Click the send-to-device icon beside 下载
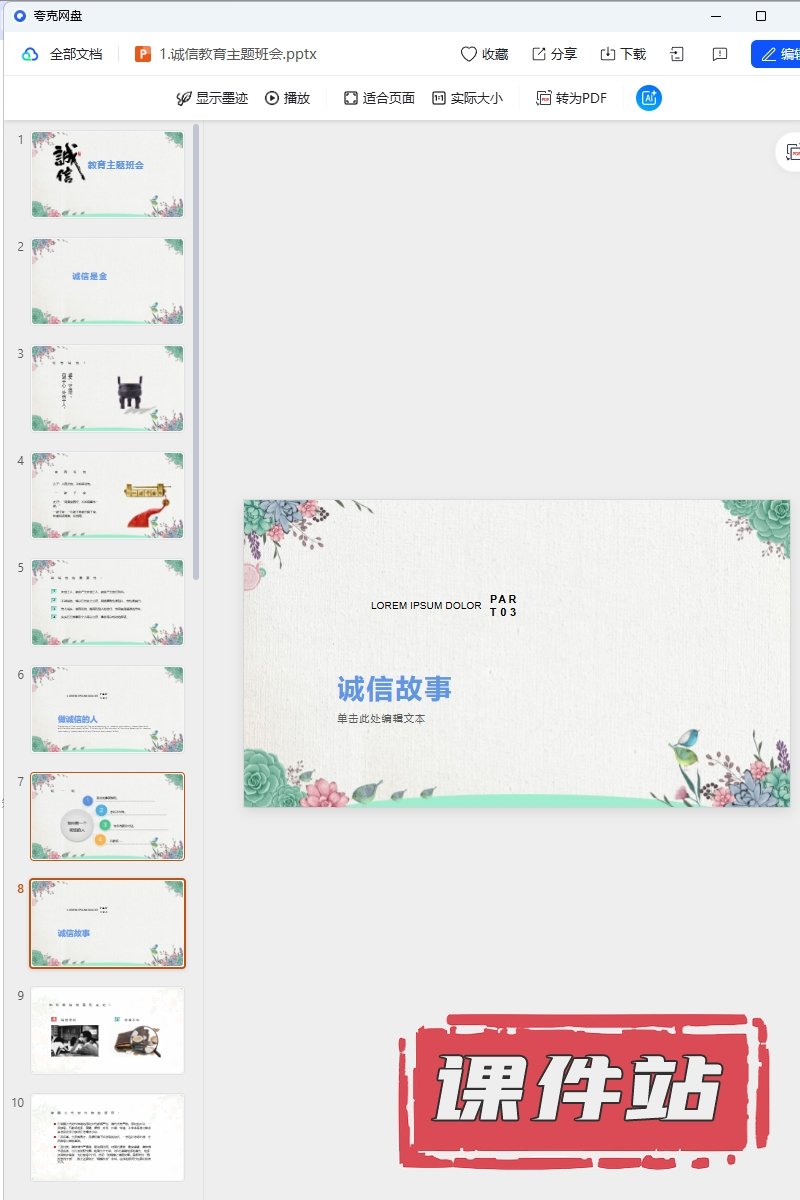800x1200 pixels. (x=678, y=54)
